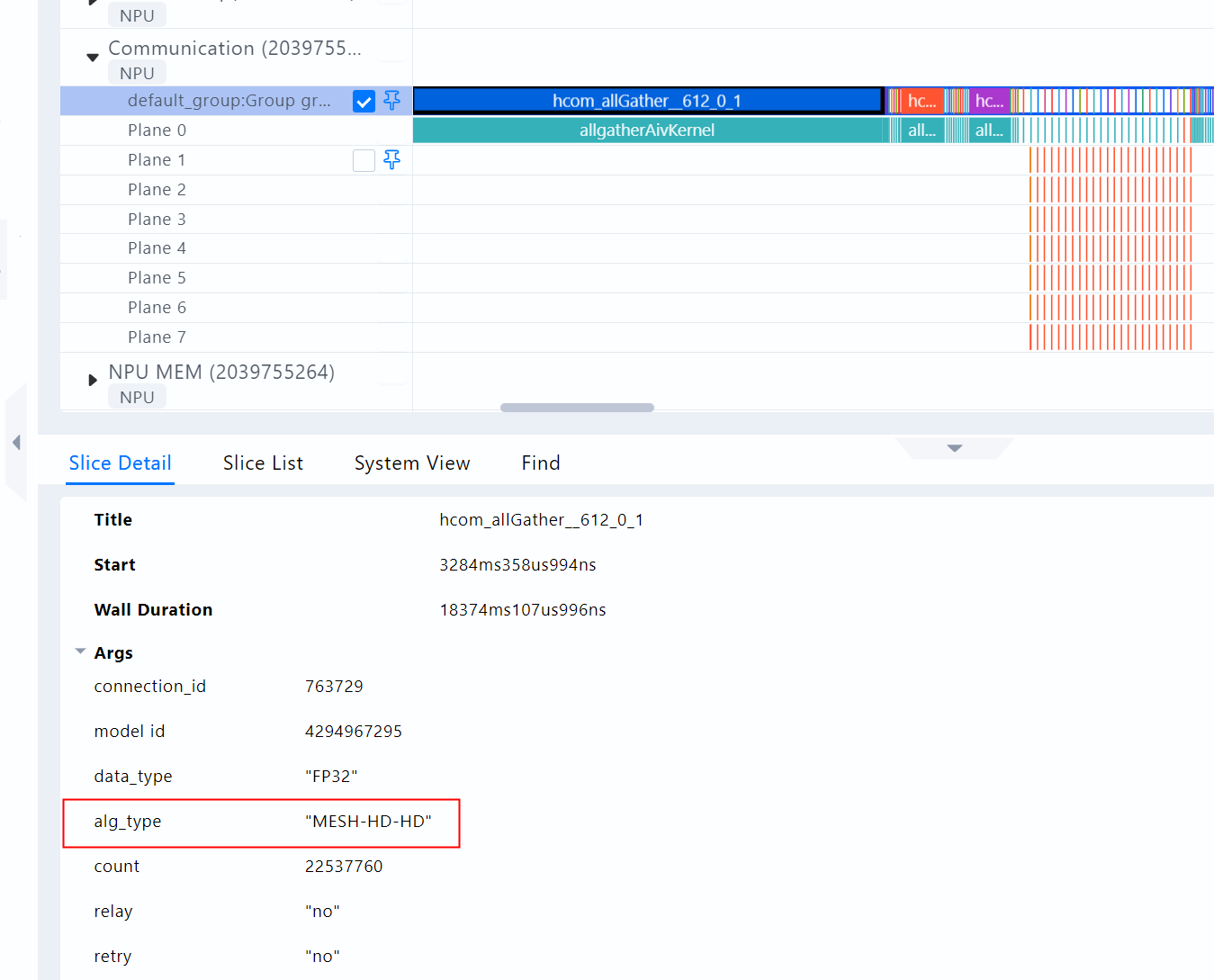Viewport: 1214px width, 980px height.
Task: Select the Plane 4 row
Action: [x=236, y=248]
